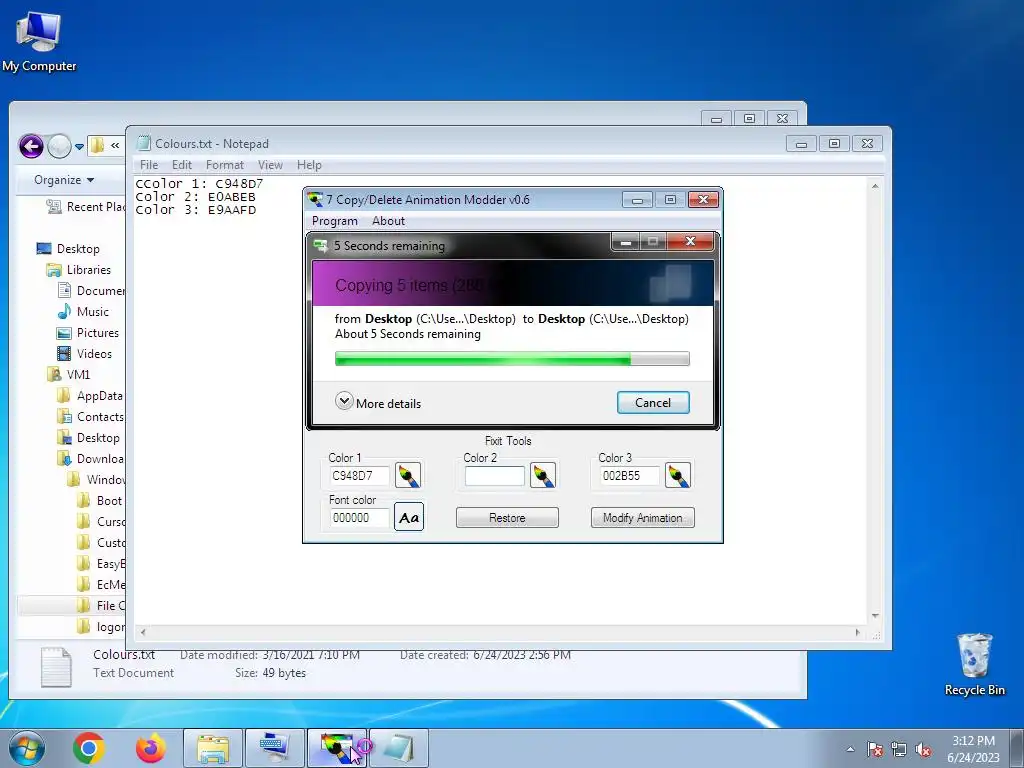Open Color 3 paintbrush color picker

pos(678,475)
